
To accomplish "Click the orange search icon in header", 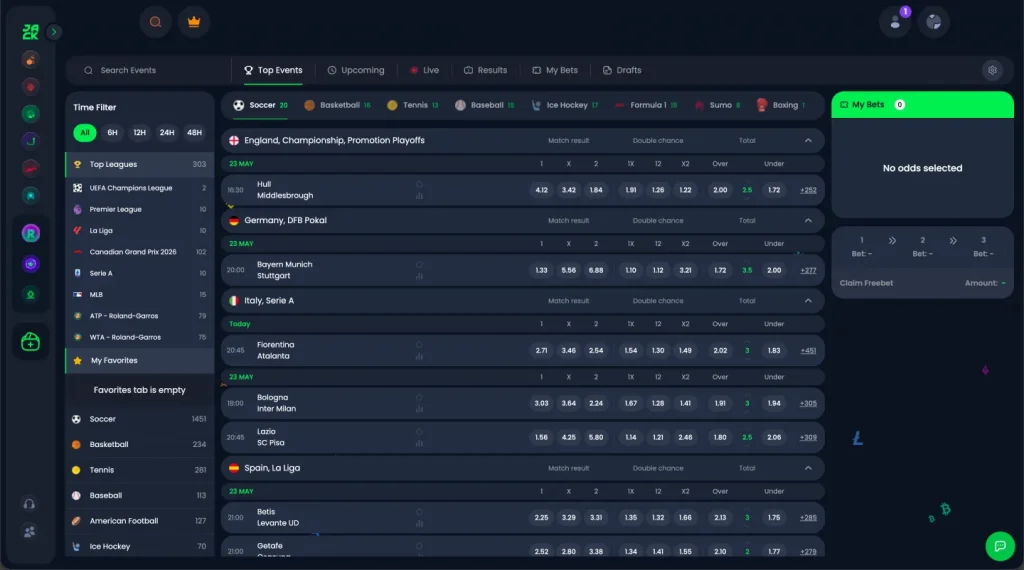I will click(155, 22).
